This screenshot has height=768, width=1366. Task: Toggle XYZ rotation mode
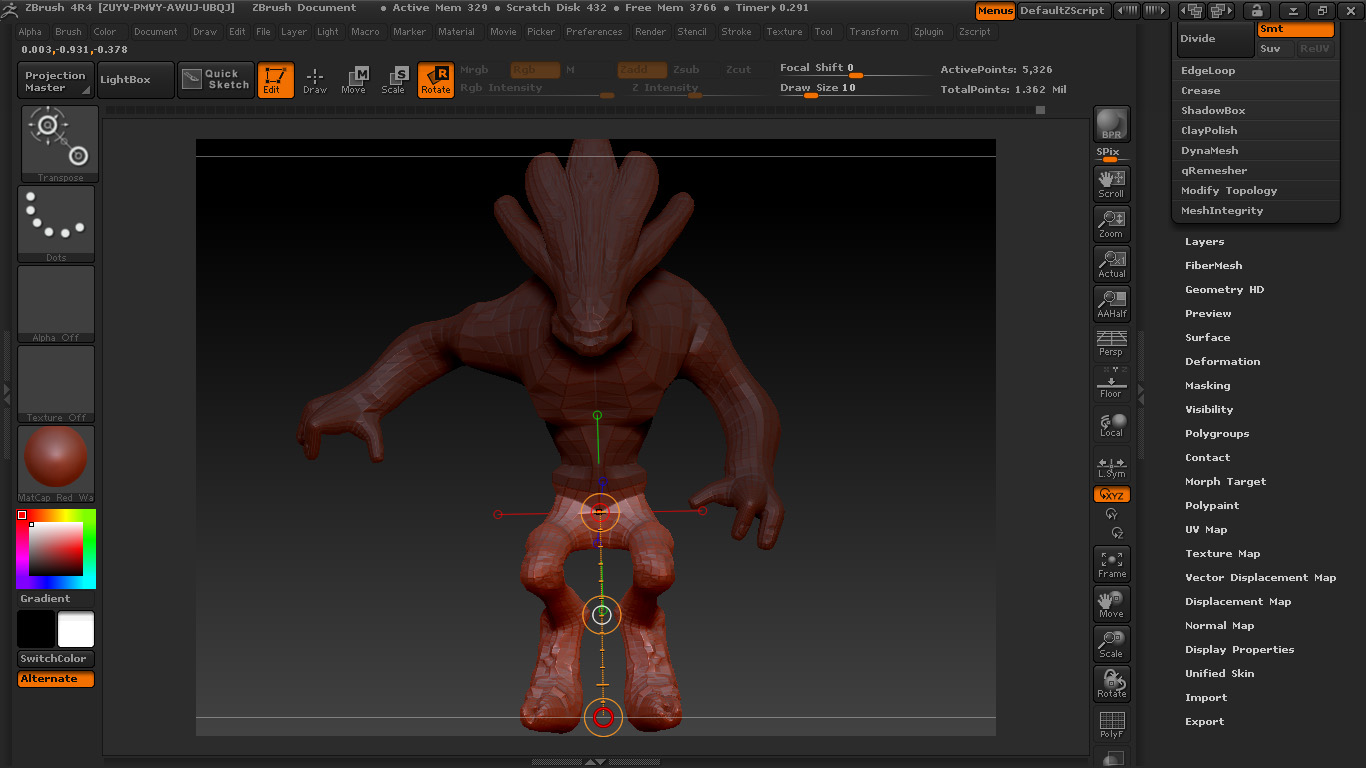point(1111,495)
